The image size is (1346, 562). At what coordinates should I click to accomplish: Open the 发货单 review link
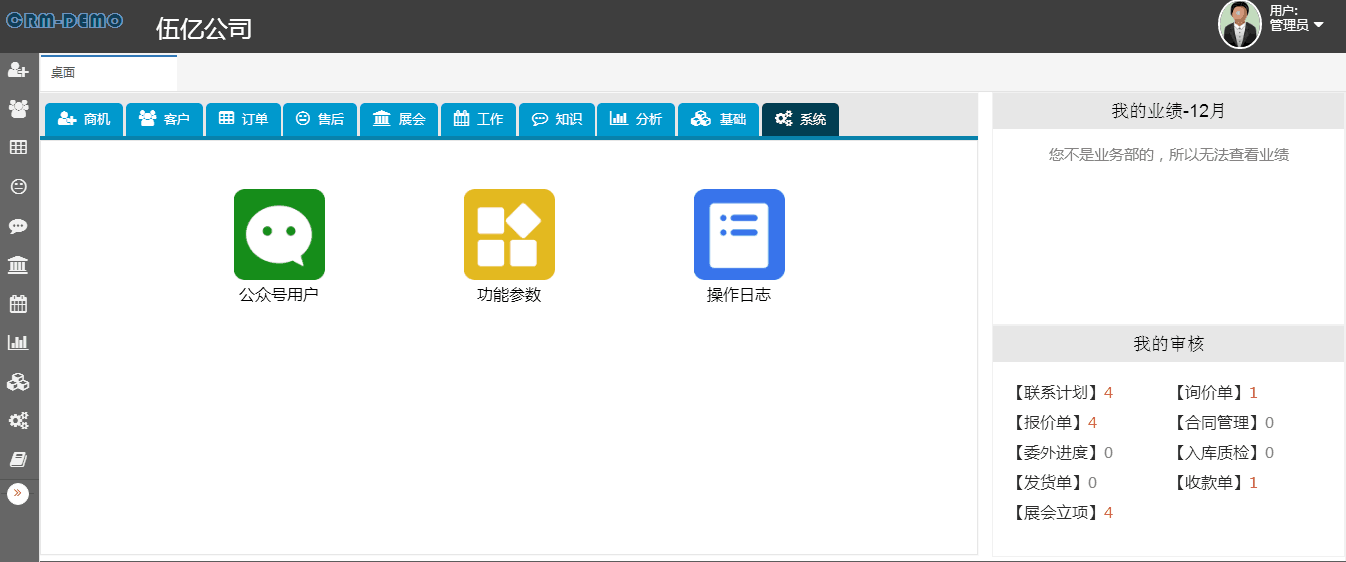1054,483
